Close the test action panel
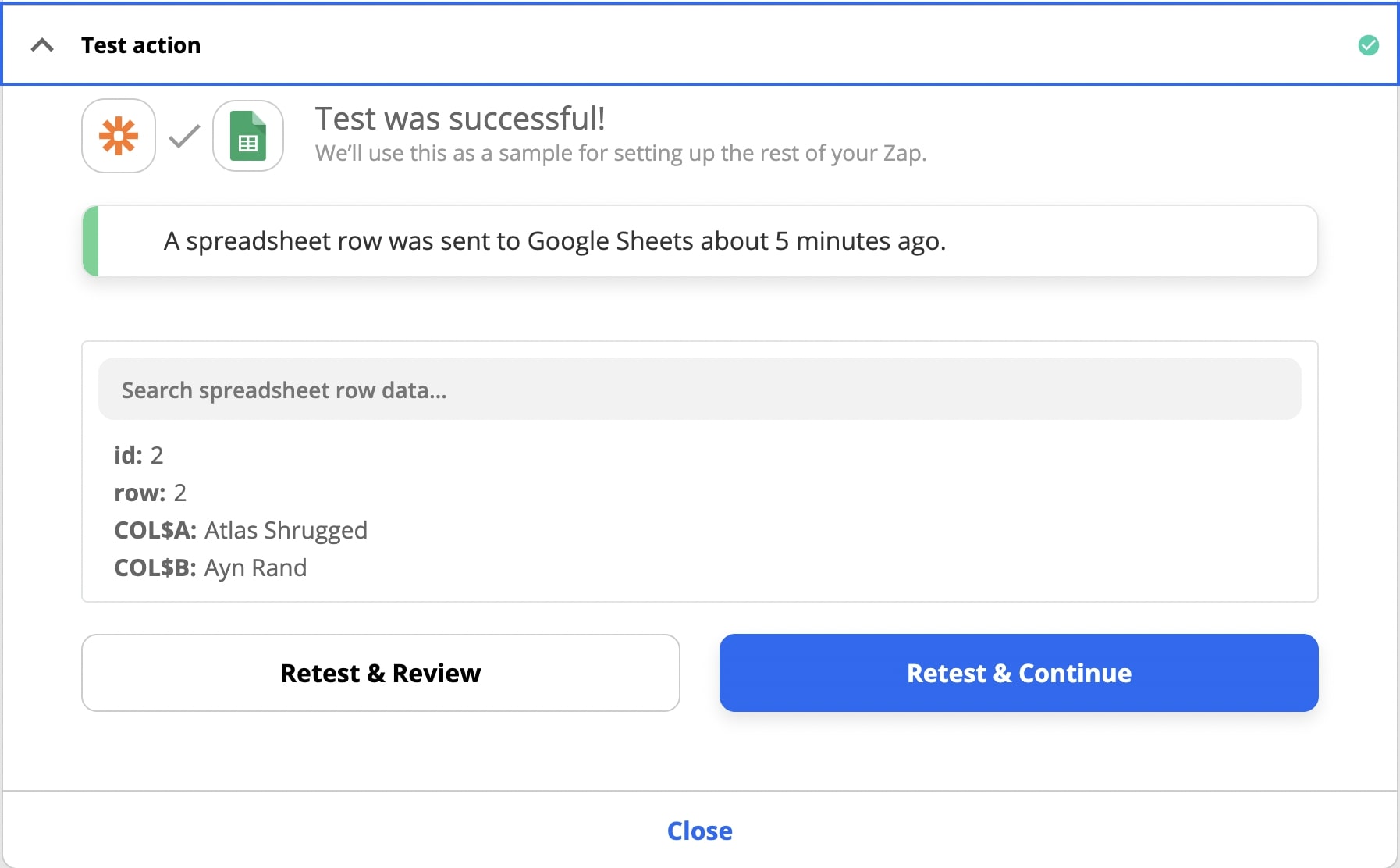The width and height of the screenshot is (1400, 868). coord(700,831)
